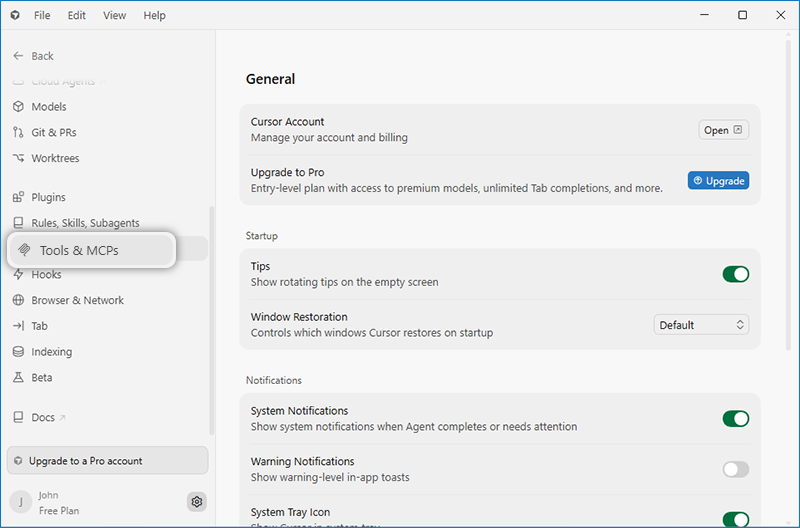Click the Plugins icon
800x528 pixels.
coord(18,197)
